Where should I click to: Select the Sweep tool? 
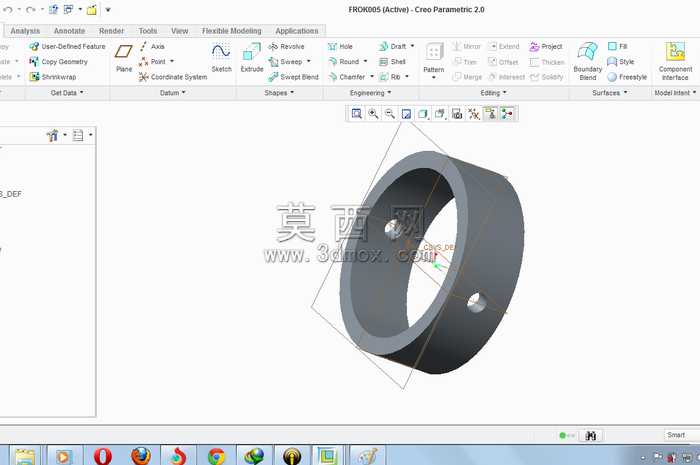[x=285, y=62]
